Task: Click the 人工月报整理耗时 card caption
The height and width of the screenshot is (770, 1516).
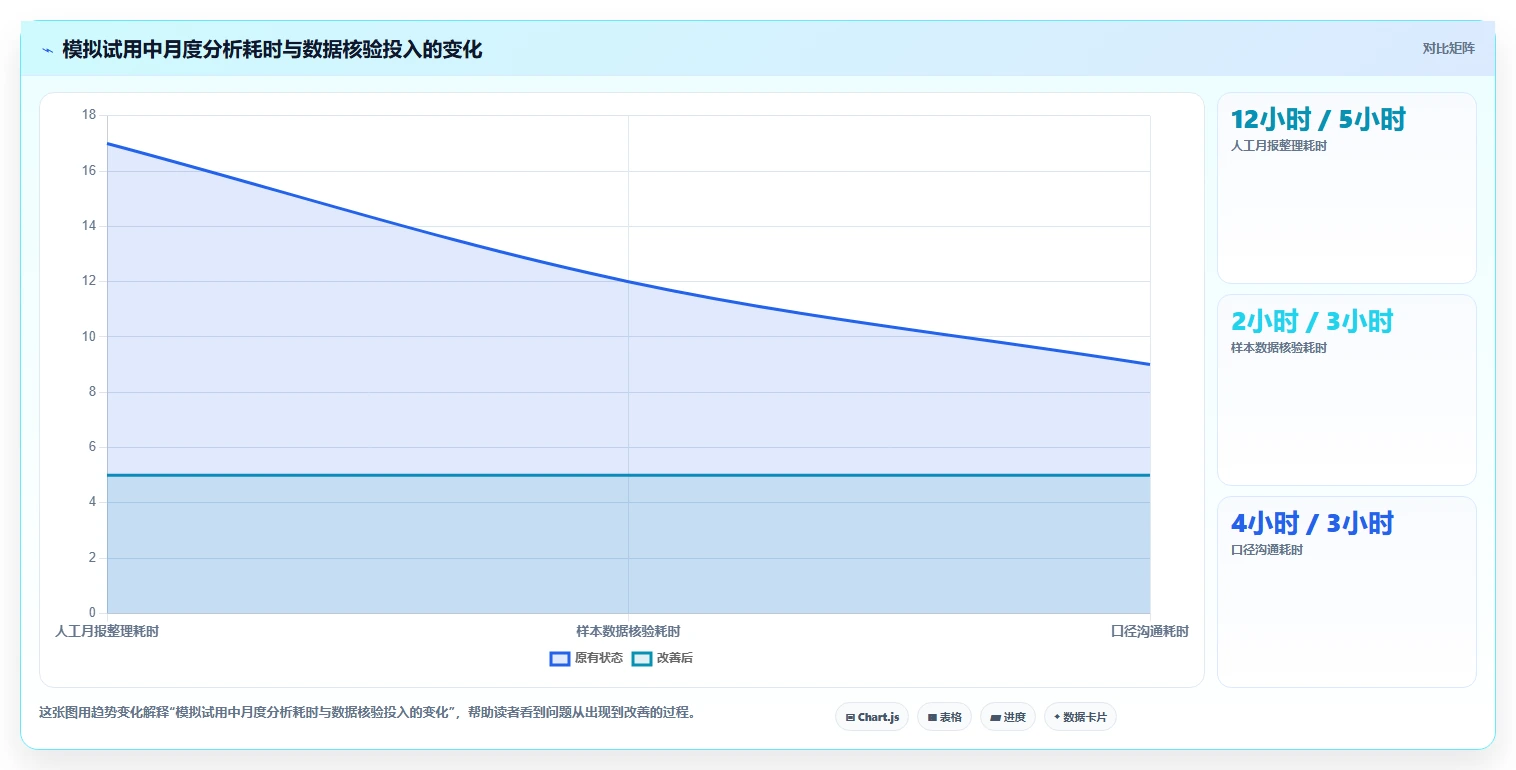Action: coord(1279,146)
